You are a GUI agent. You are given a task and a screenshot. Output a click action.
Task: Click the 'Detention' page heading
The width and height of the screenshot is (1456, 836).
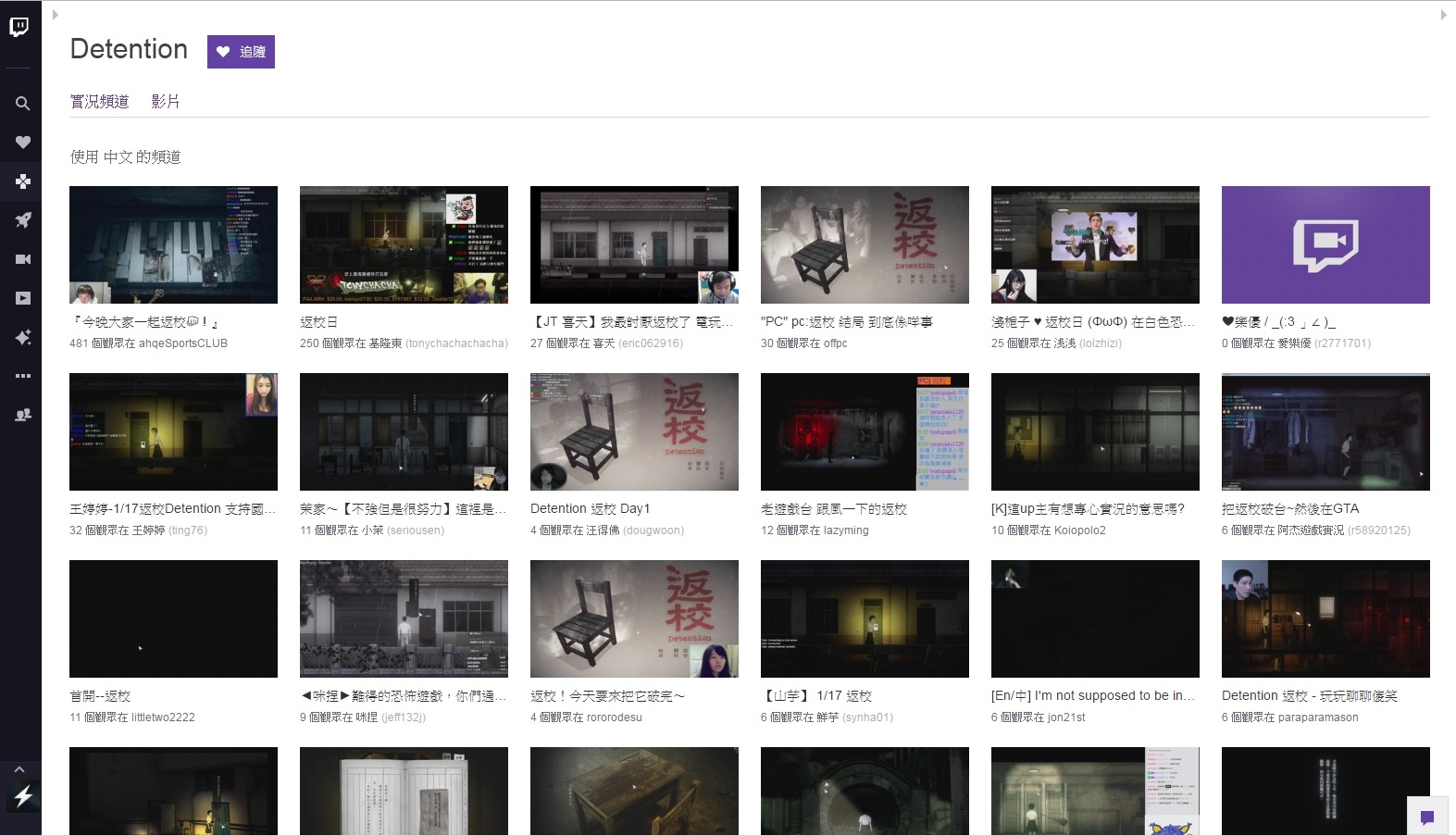coord(129,49)
